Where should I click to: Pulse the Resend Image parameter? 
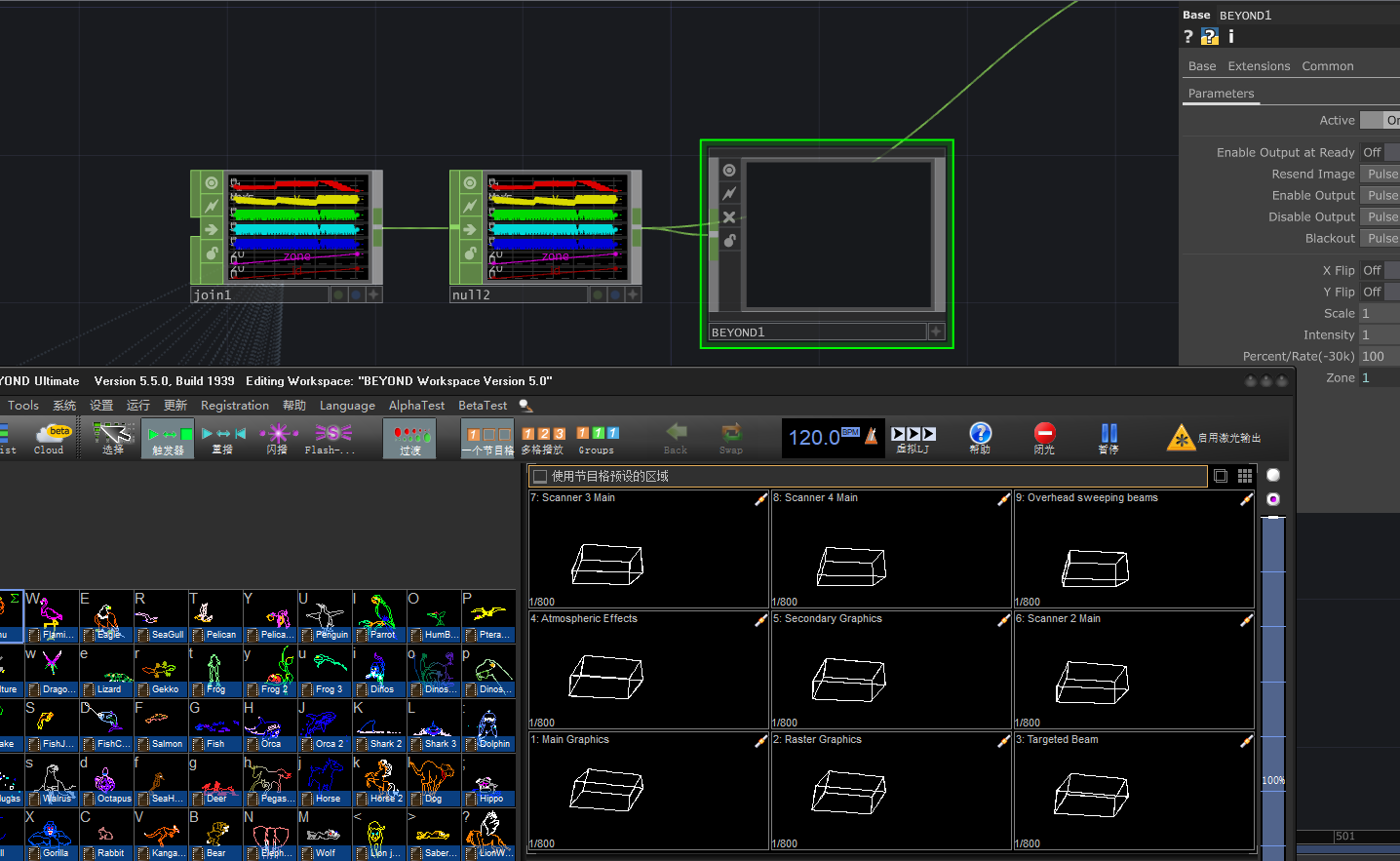pos(1381,174)
